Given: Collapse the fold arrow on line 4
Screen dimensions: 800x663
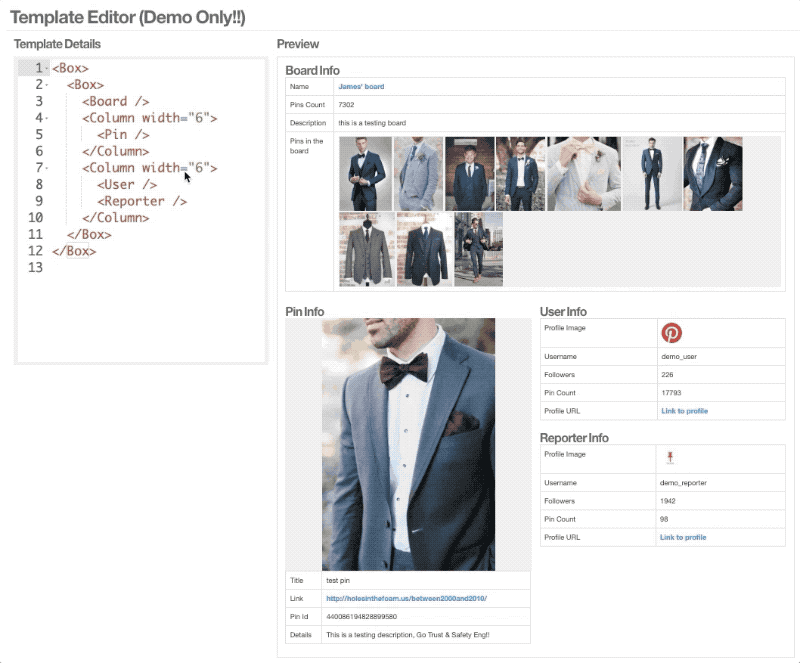Looking at the screenshot, I should tap(46, 118).
